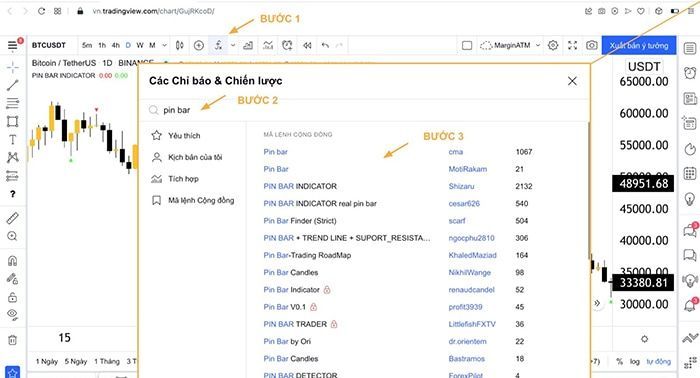Image resolution: width=700 pixels, height=378 pixels.
Task: Expand the time interval dropdown arrow
Action: 164,45
